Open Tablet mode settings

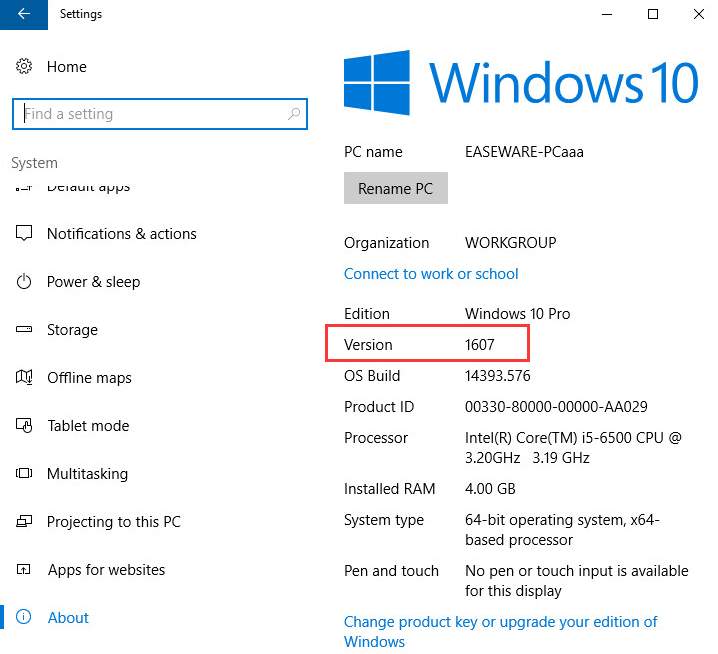[x=88, y=426]
